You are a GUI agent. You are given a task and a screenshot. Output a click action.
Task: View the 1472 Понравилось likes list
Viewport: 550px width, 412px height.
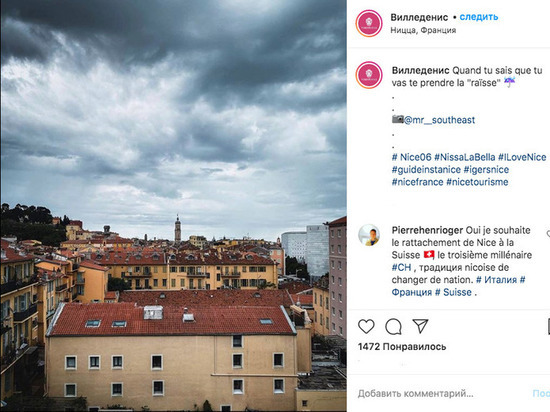[402, 347]
